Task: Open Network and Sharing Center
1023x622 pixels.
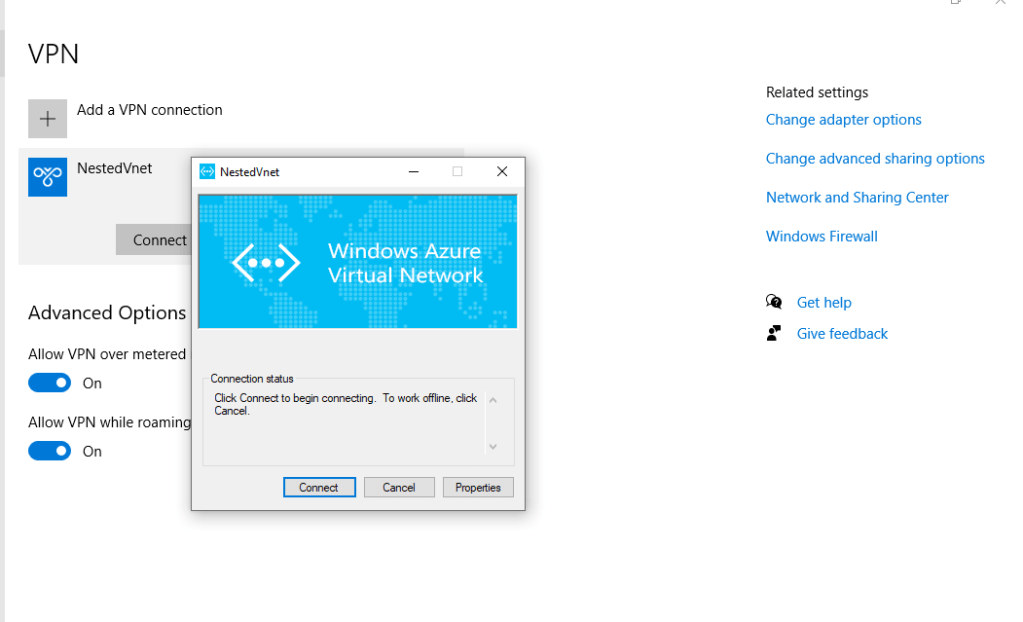Action: pyautogui.click(x=857, y=198)
